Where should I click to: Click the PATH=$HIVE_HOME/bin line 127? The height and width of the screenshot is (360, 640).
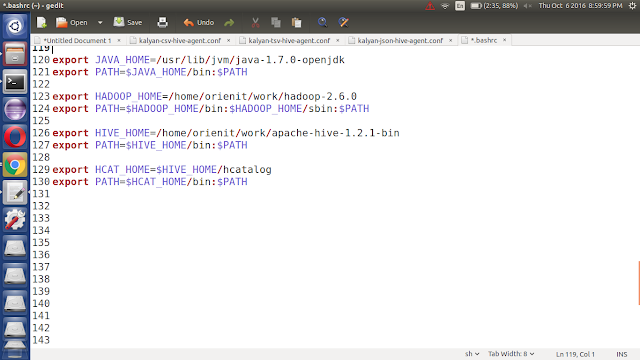point(150,145)
